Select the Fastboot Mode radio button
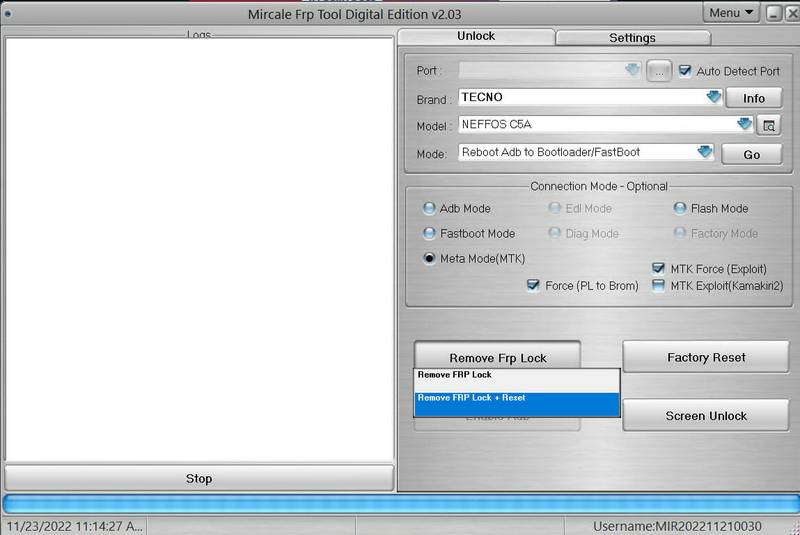The height and width of the screenshot is (535, 800). tap(429, 234)
